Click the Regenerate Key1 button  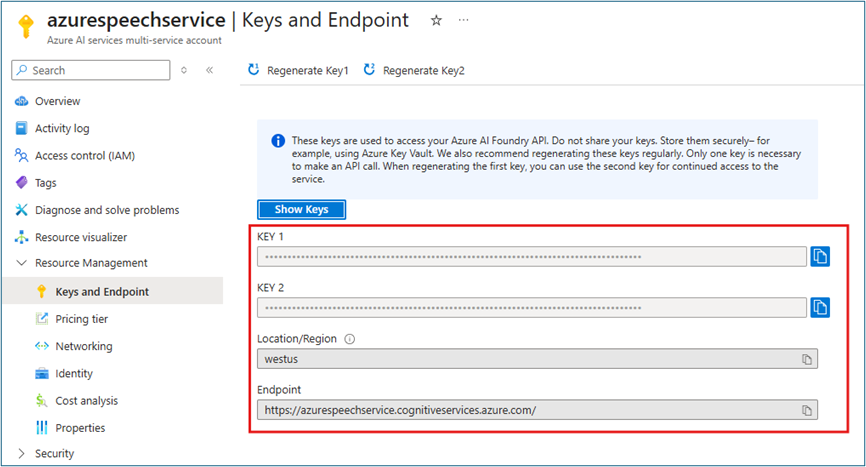(x=298, y=70)
